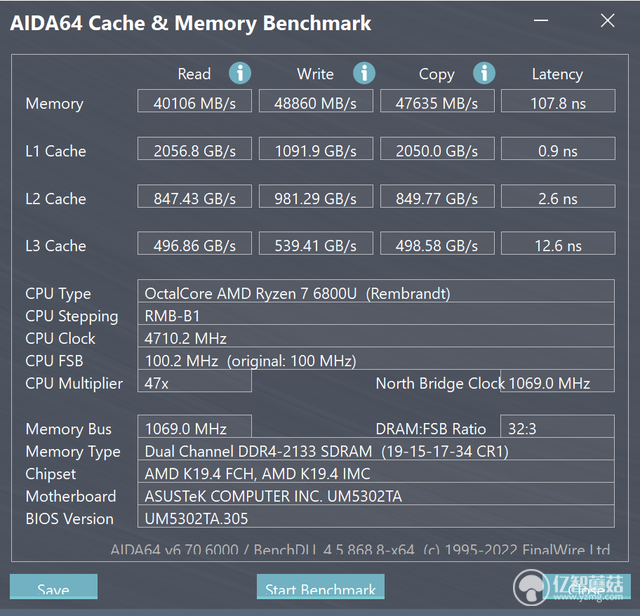The image size is (640, 616).
Task: Click the BIOS Version UM5302TA.305 field
Action: tap(376, 516)
